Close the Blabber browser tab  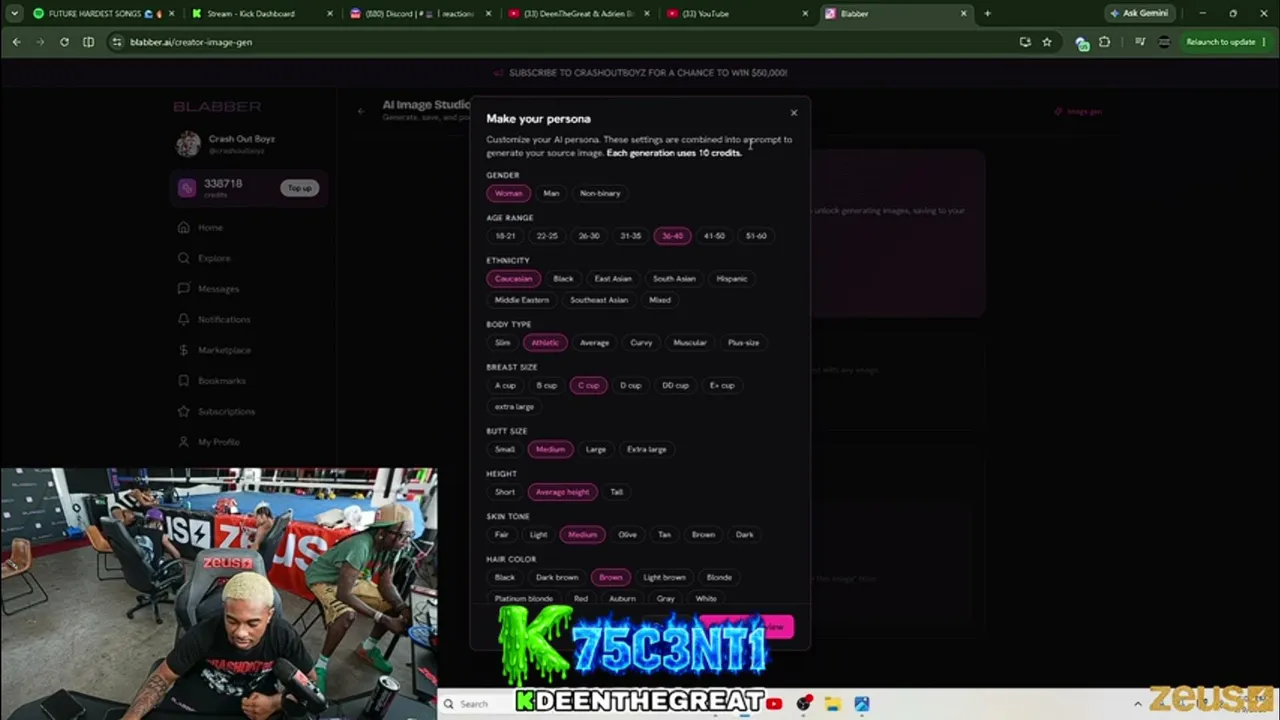point(964,14)
